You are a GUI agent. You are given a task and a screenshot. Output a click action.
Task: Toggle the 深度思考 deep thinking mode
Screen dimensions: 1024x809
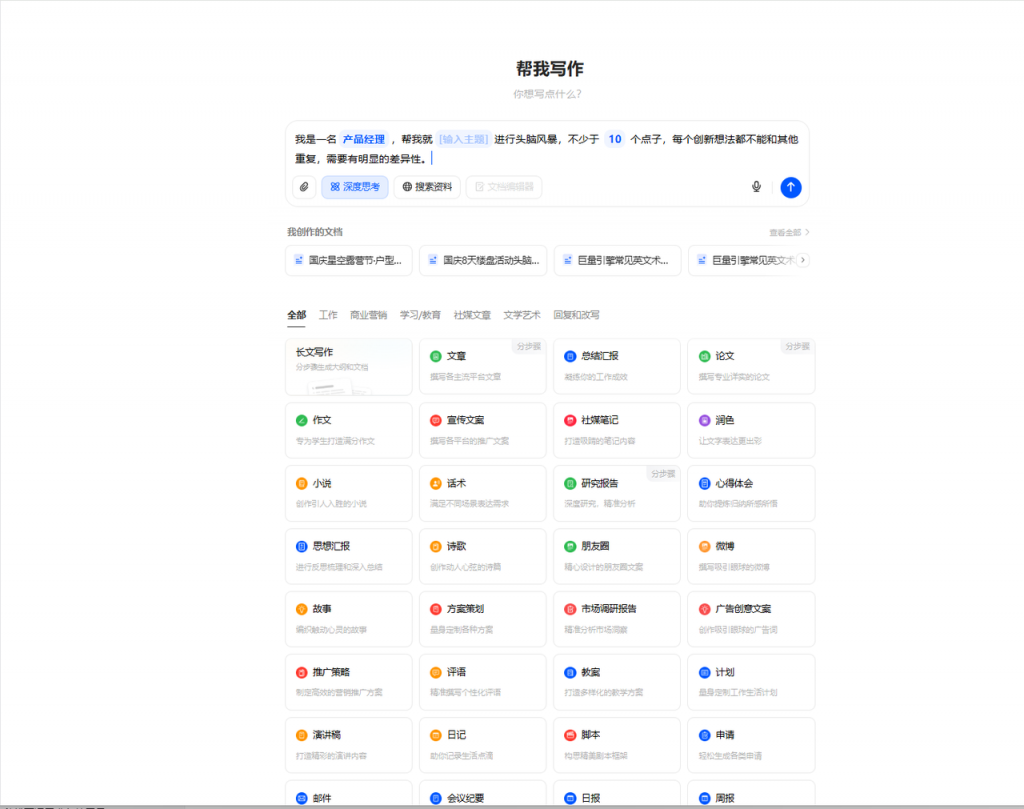tap(355, 187)
